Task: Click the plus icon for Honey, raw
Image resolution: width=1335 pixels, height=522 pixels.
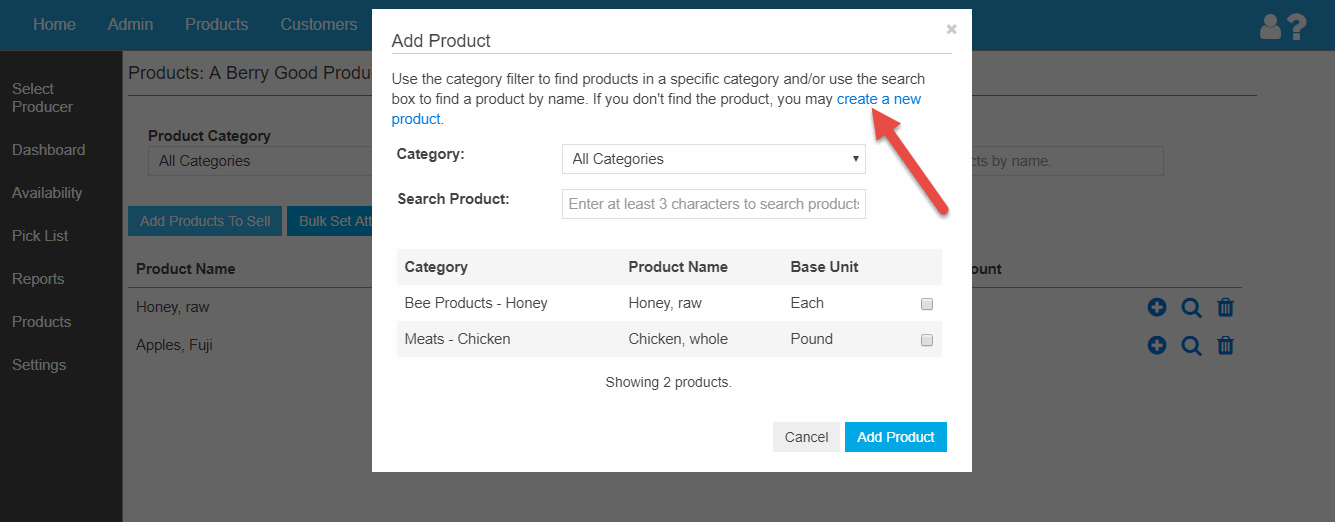Action: coord(1157,308)
